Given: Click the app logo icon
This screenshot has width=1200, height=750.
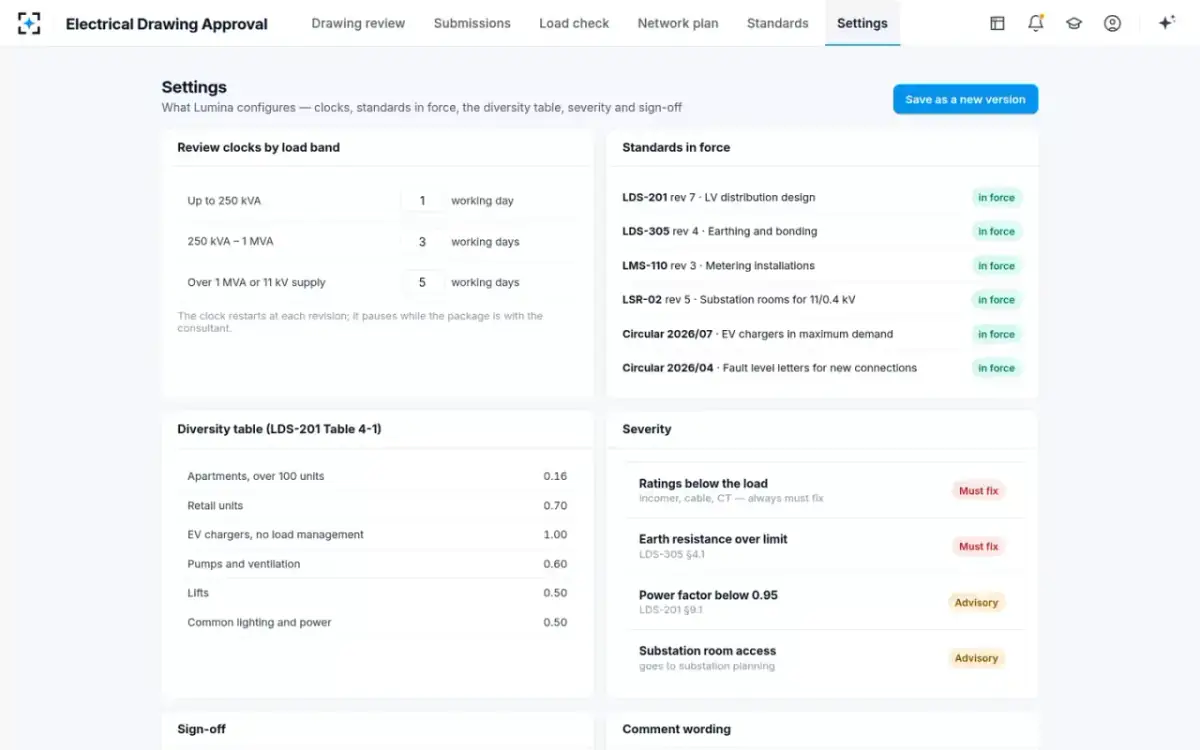Looking at the screenshot, I should pos(29,23).
